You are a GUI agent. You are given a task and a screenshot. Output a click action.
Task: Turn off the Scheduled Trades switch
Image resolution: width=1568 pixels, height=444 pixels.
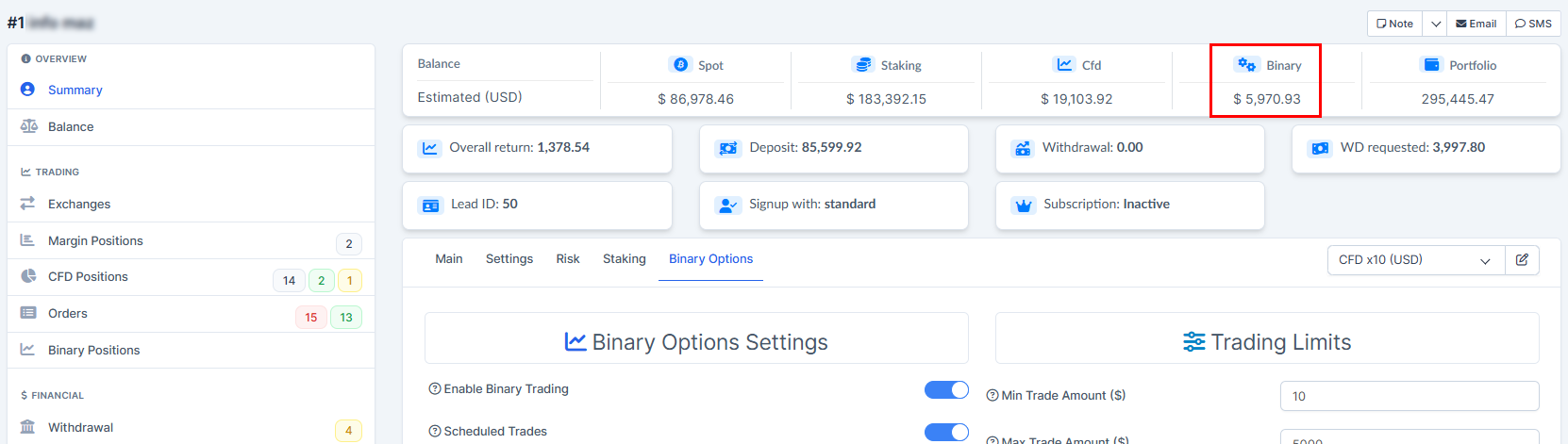[x=946, y=432]
